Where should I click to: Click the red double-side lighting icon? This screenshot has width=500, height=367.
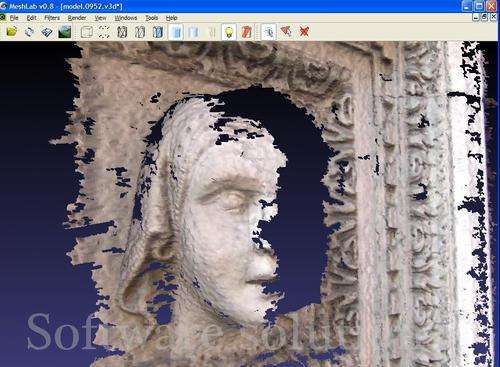tap(247, 32)
